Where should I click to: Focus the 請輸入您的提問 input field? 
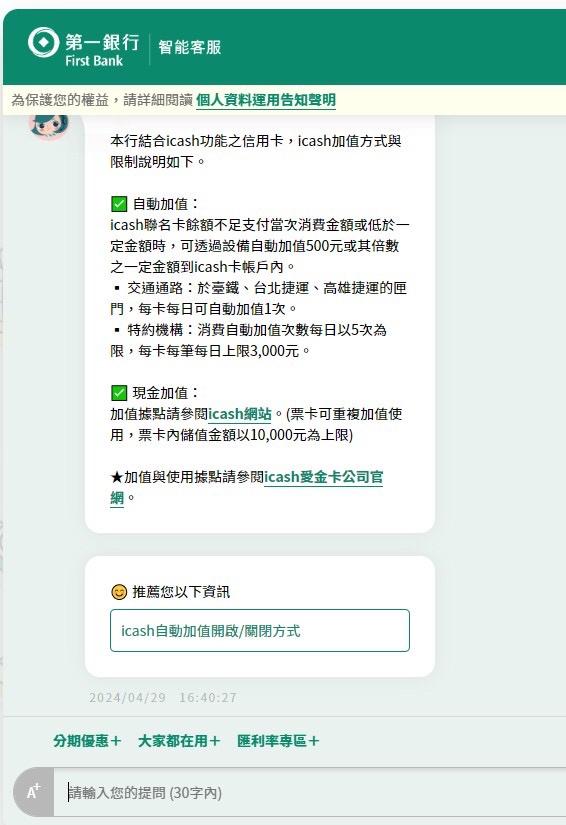pos(310,792)
